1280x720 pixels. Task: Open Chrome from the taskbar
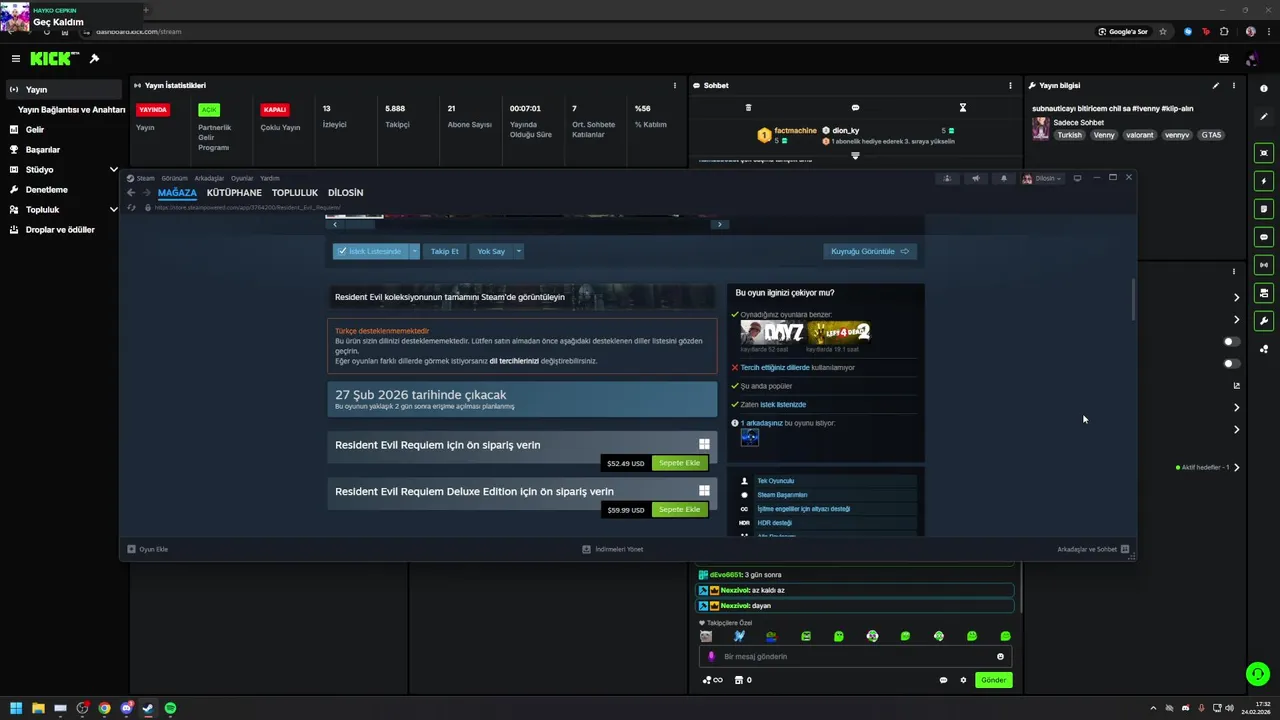pyautogui.click(x=104, y=708)
